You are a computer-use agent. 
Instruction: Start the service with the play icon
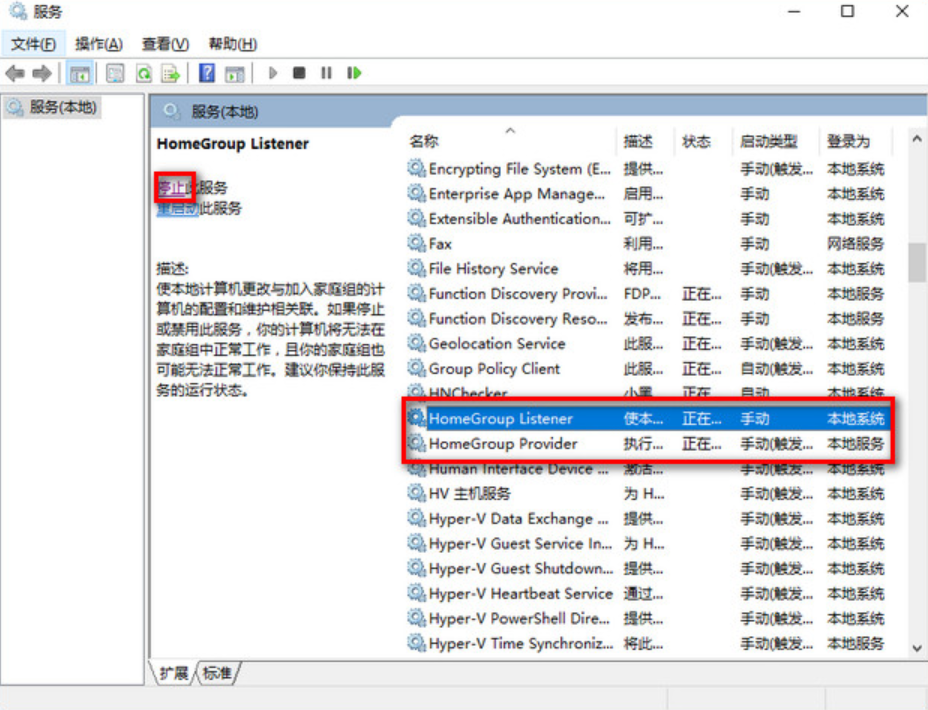273,72
